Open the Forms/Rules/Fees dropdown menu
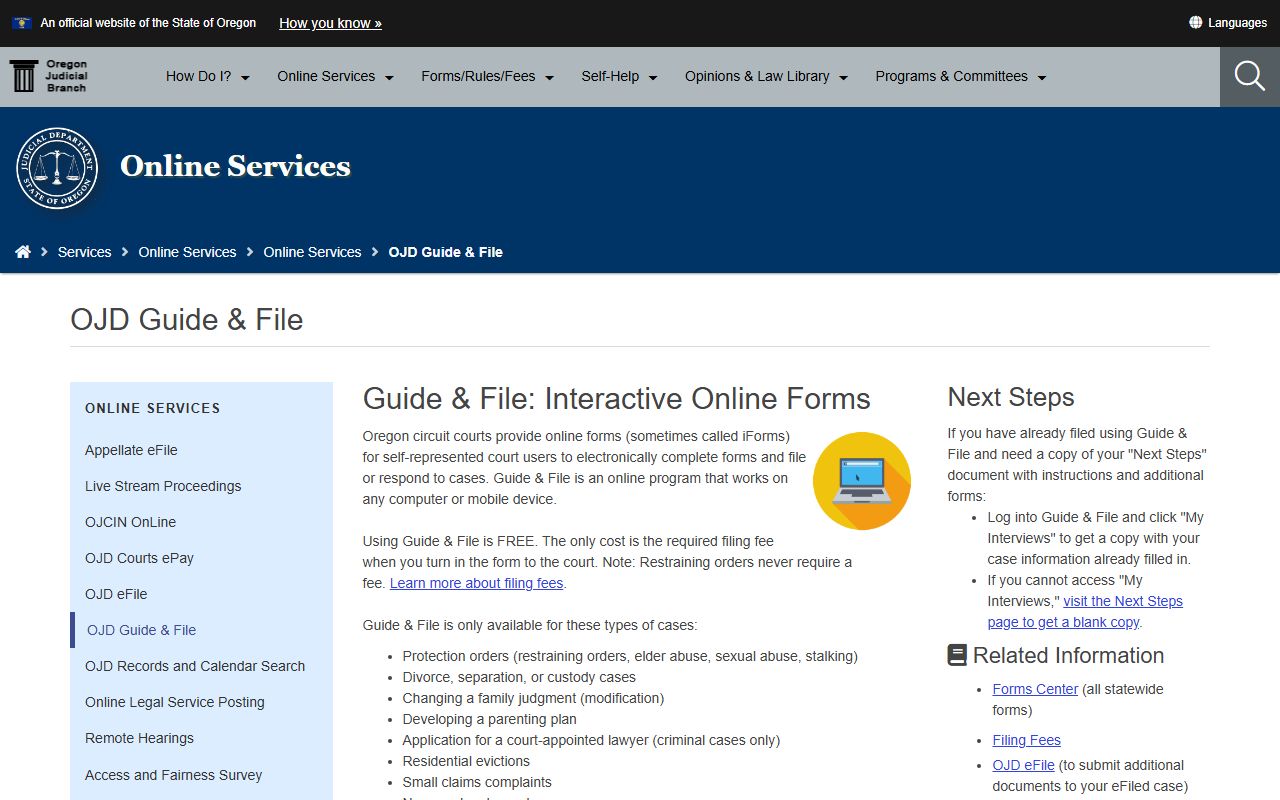 coord(488,76)
